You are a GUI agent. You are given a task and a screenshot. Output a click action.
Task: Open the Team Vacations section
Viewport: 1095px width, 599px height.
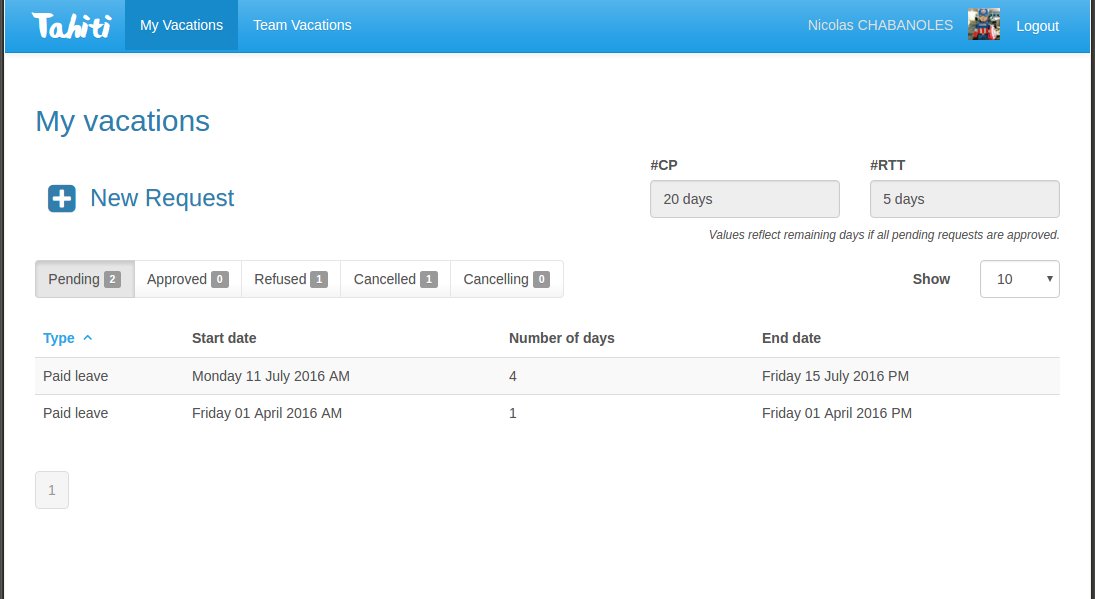click(302, 25)
